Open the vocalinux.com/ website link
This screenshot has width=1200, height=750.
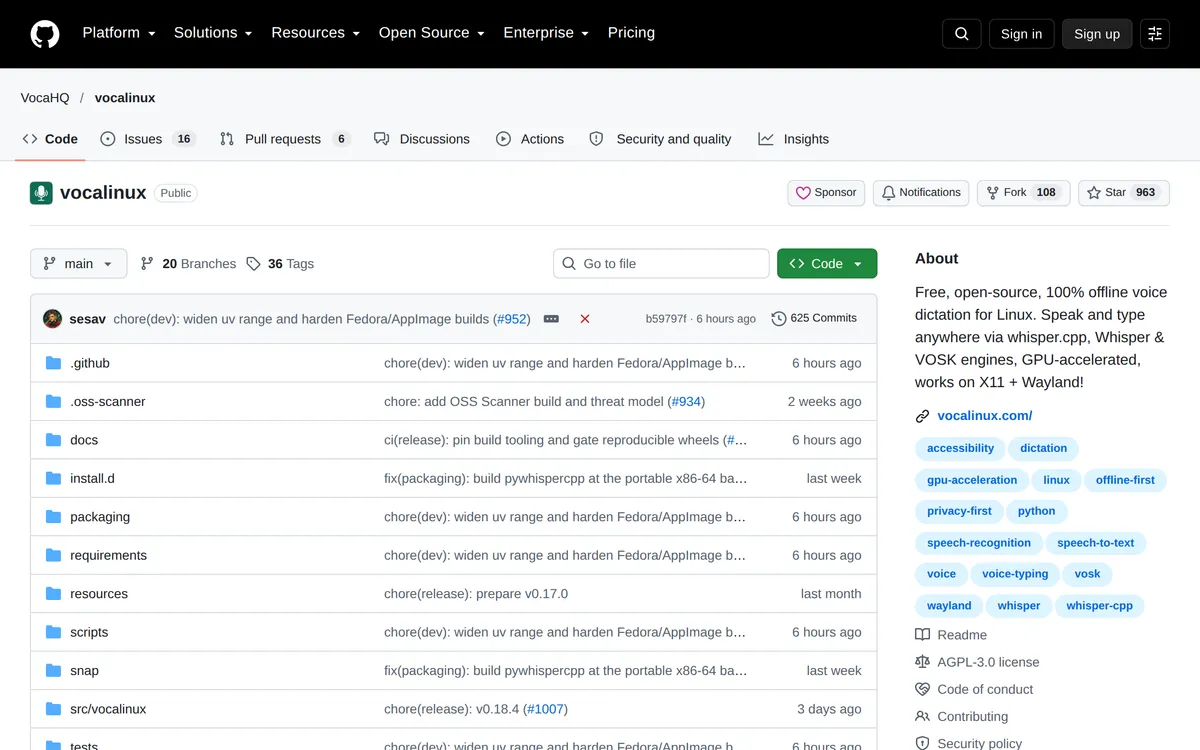click(x=984, y=416)
